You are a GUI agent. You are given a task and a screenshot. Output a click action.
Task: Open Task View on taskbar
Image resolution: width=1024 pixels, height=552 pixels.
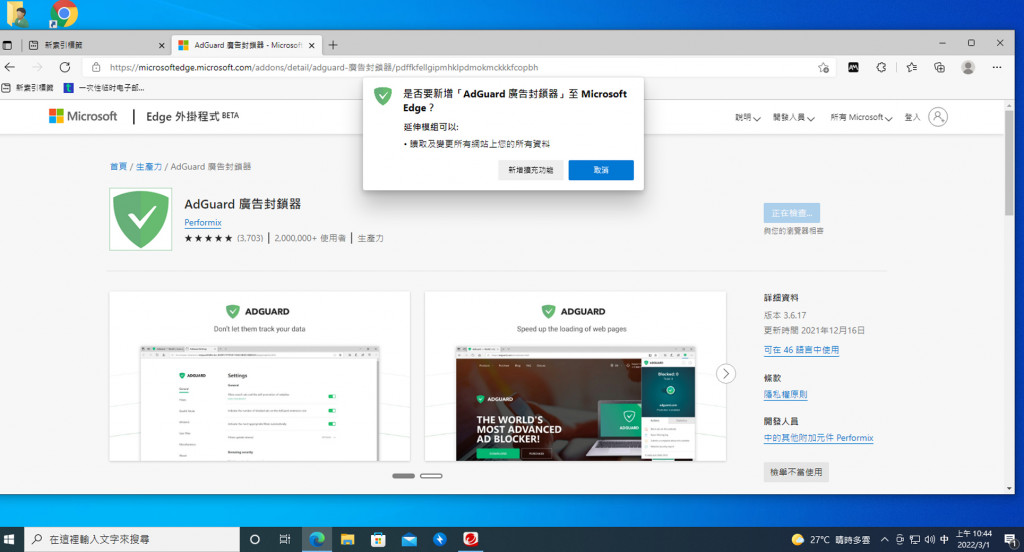point(285,539)
